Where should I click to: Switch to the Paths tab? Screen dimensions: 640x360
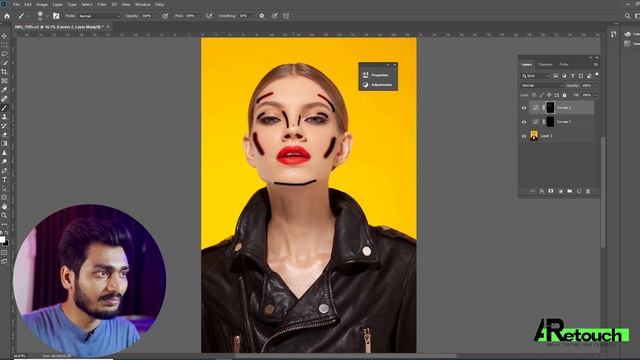tap(564, 64)
